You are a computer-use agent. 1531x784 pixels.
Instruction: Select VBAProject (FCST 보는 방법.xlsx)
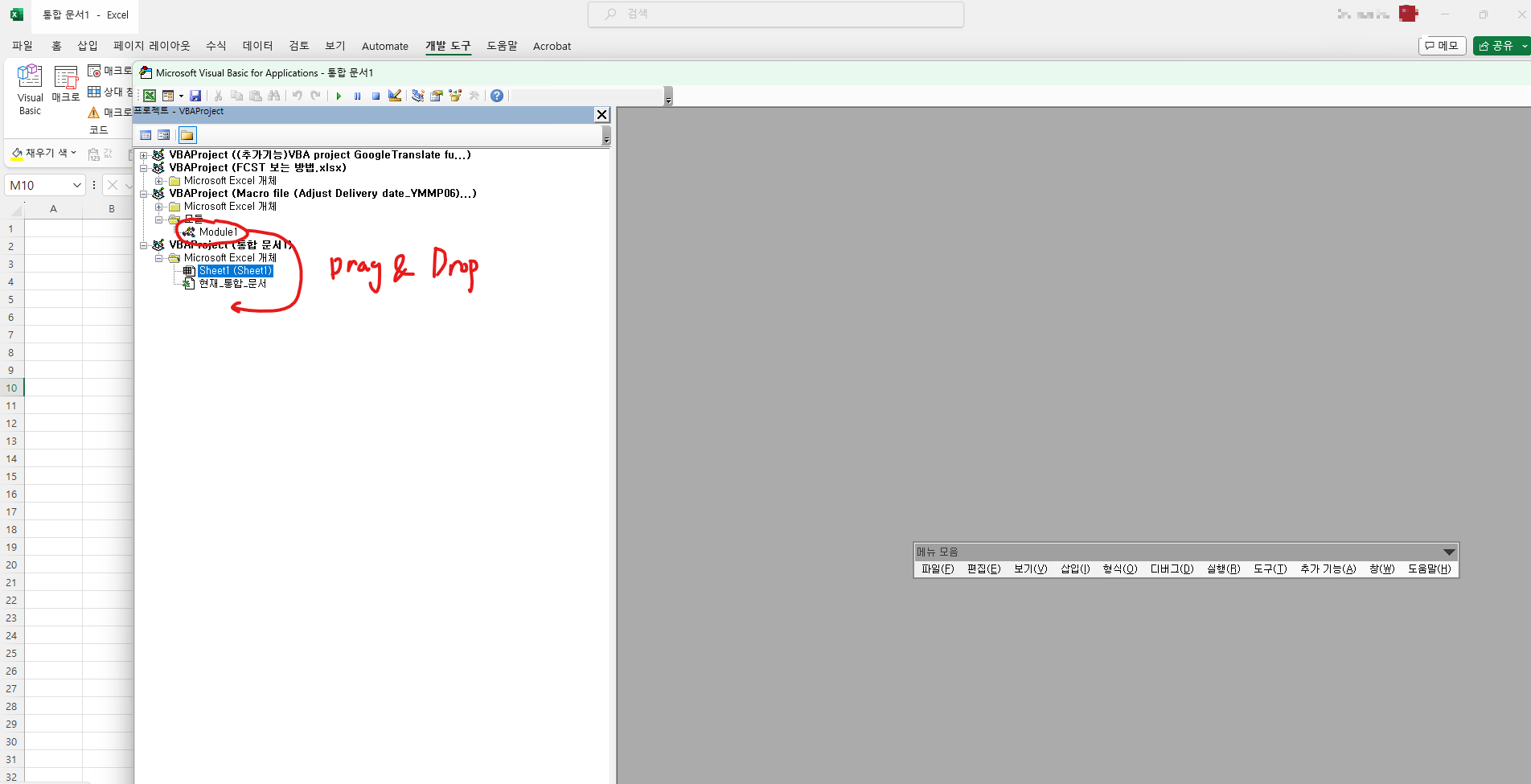257,168
